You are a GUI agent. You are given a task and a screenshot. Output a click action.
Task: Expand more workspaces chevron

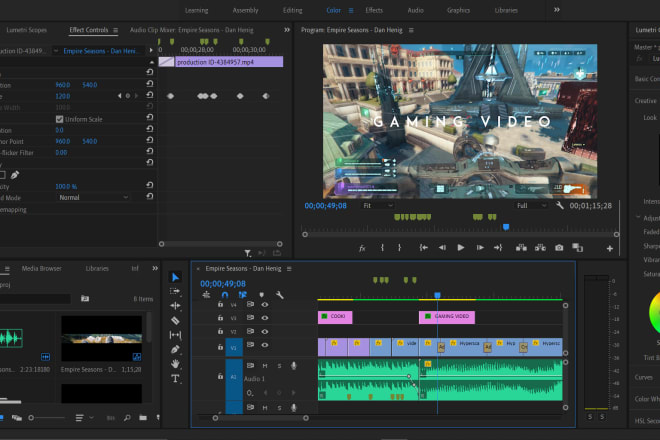[x=557, y=10]
